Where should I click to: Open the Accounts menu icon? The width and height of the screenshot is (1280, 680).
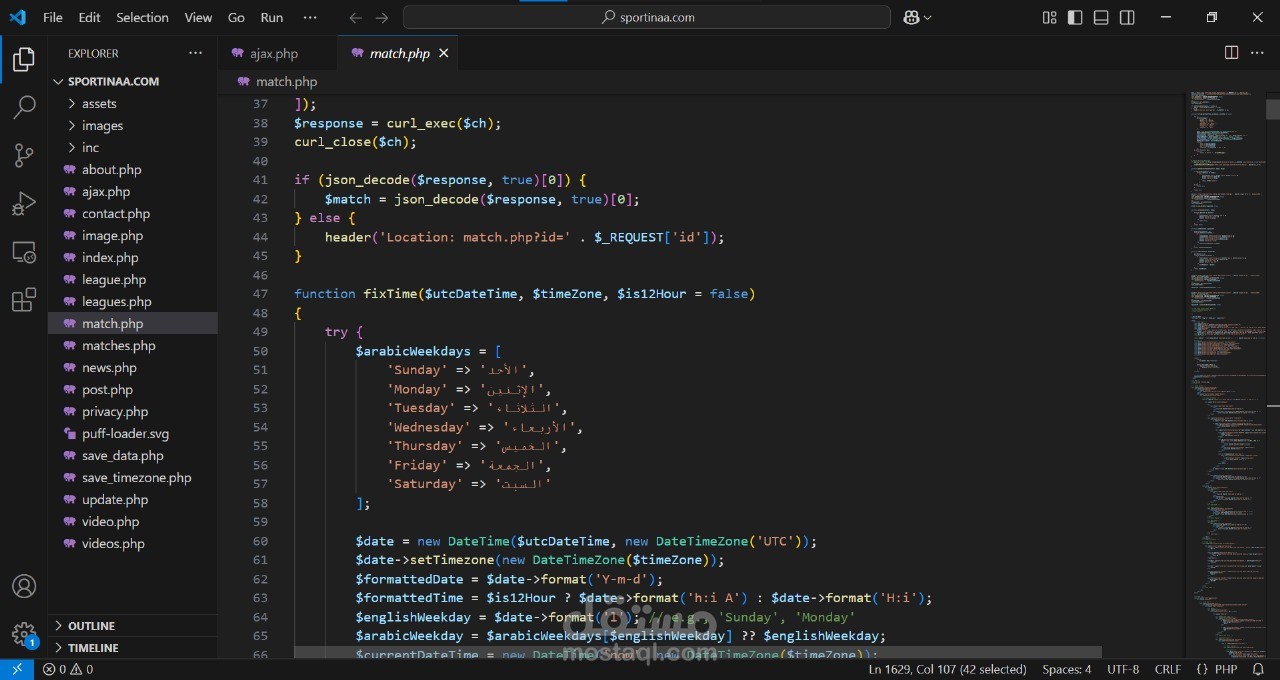pos(24,586)
